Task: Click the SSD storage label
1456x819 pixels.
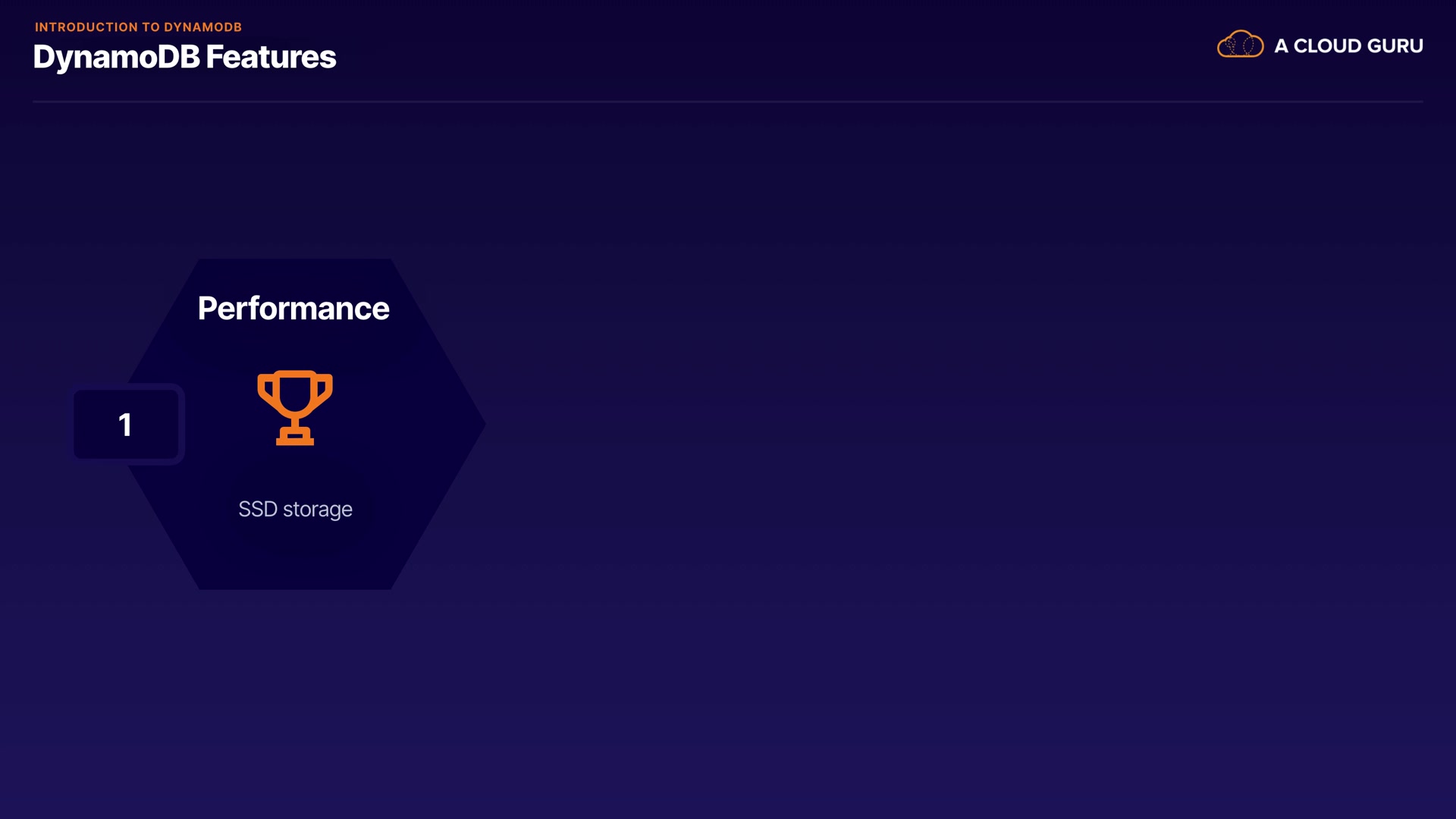Action: (x=295, y=509)
